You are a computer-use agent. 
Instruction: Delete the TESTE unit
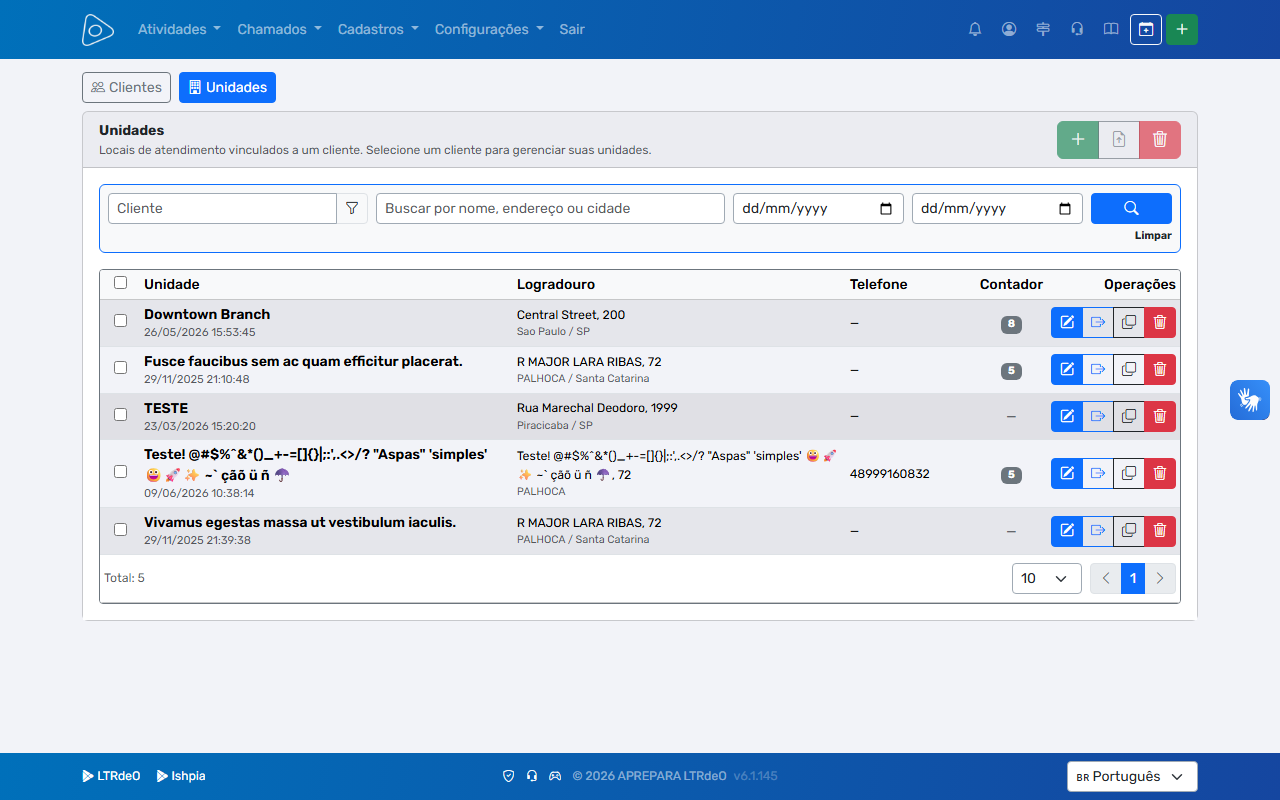click(x=1160, y=416)
